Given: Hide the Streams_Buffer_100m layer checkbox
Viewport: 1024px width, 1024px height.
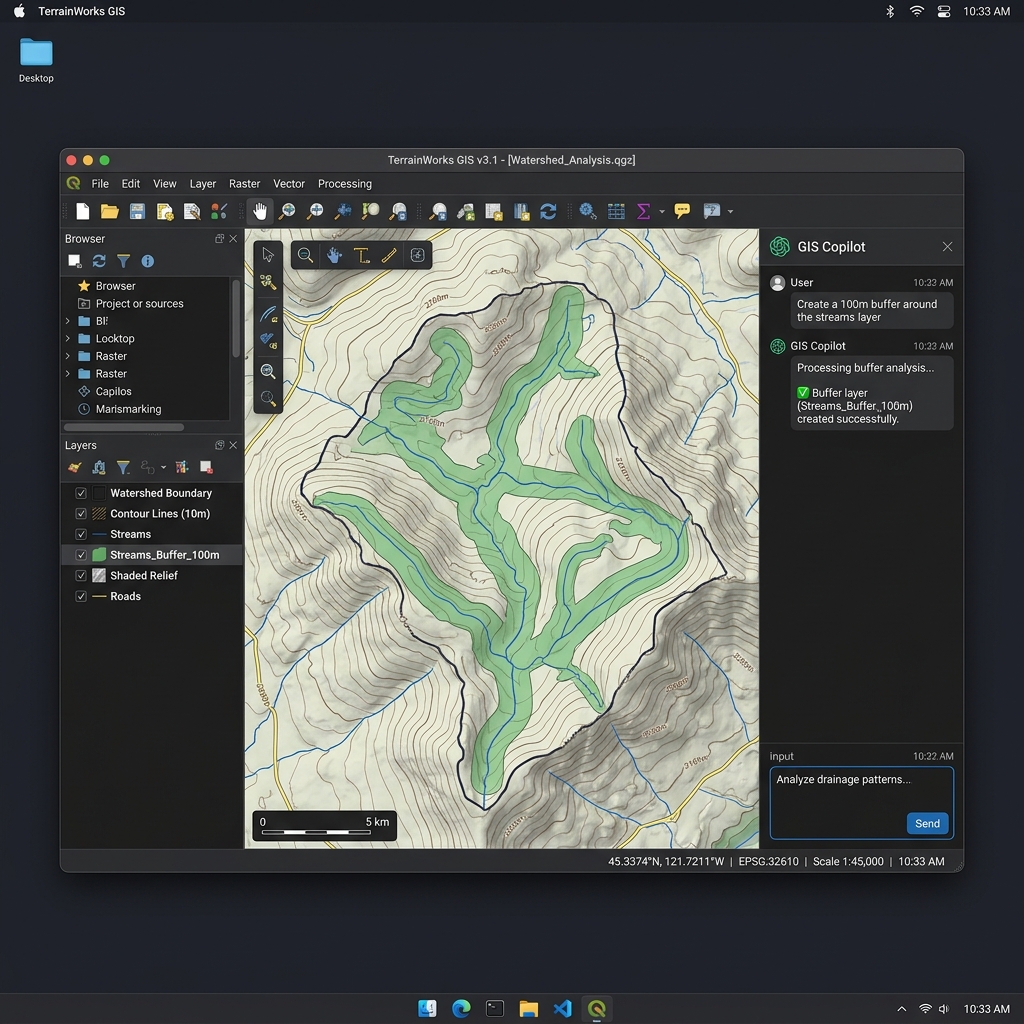Looking at the screenshot, I should coord(81,555).
